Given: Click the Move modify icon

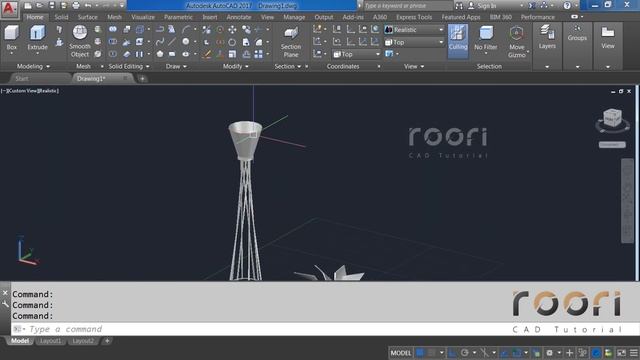Looking at the screenshot, I should point(232,29).
